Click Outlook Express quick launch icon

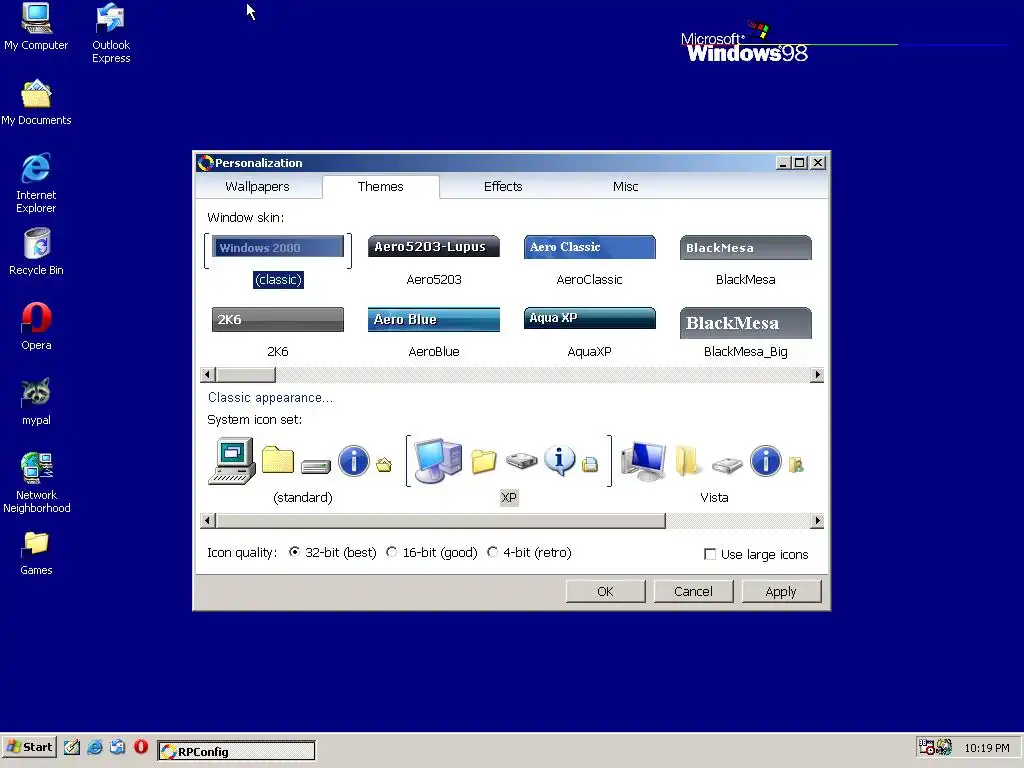pyautogui.click(x=118, y=747)
